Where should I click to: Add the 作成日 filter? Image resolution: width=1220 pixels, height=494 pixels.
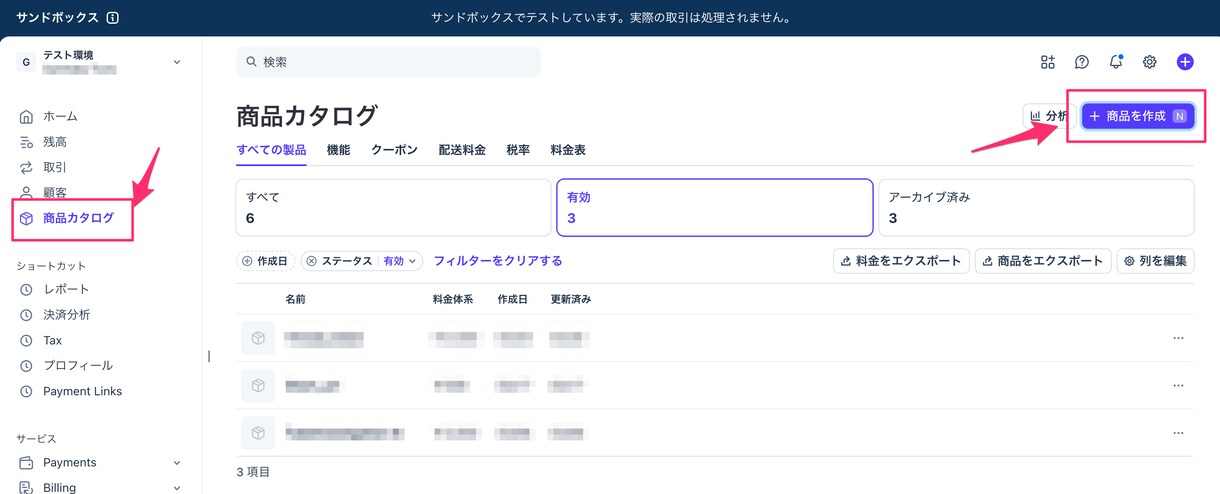265,261
